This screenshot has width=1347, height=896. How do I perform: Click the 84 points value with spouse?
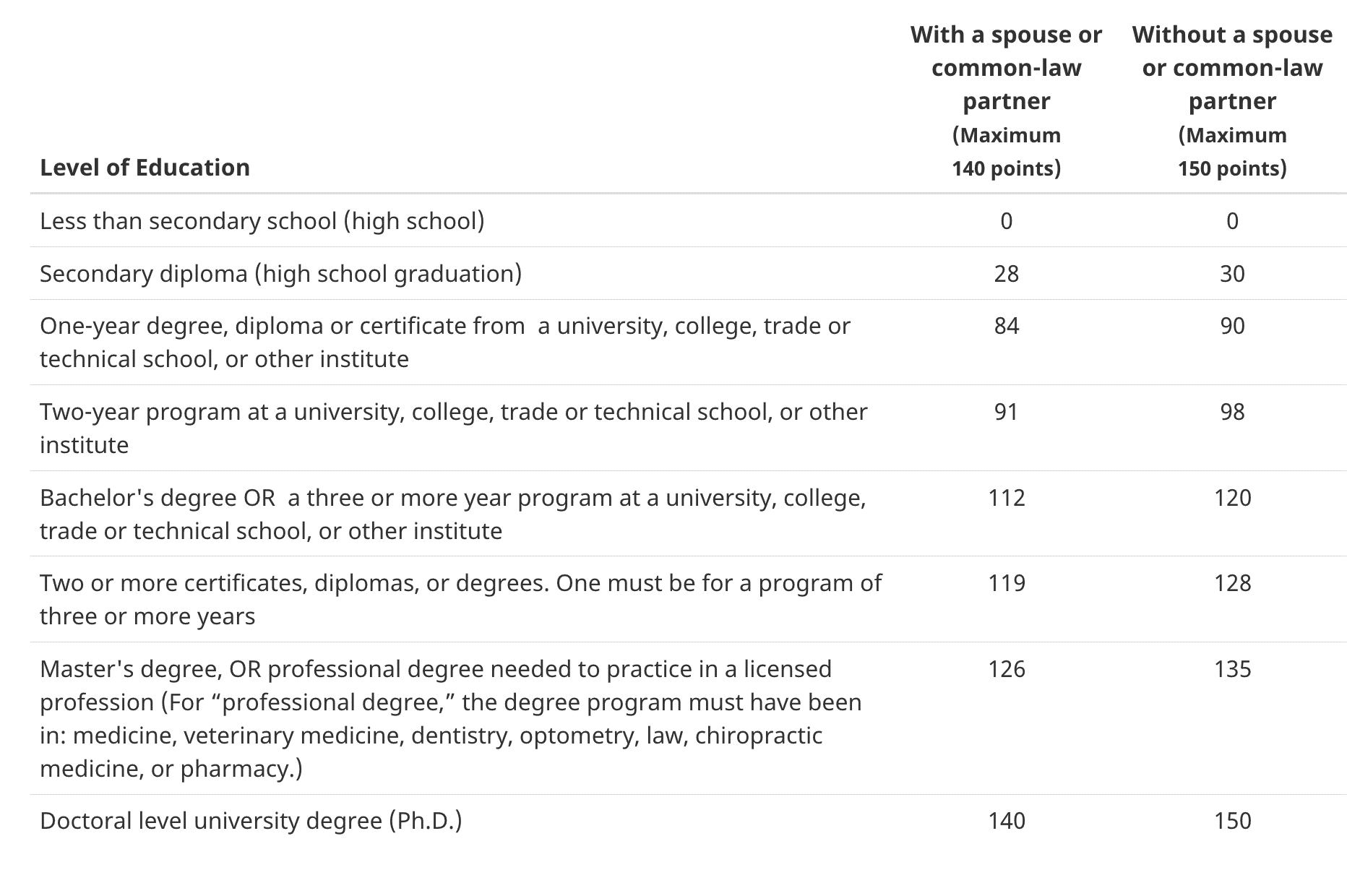(1006, 326)
